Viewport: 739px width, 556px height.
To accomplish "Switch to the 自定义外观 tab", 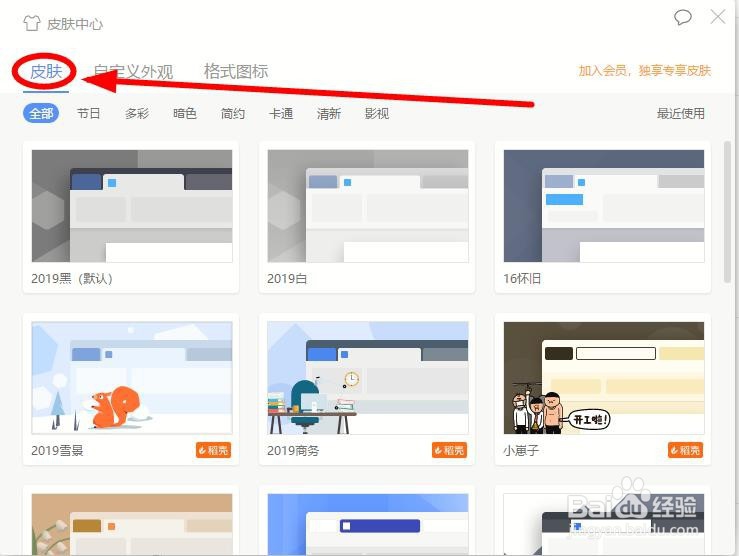I will coord(133,72).
